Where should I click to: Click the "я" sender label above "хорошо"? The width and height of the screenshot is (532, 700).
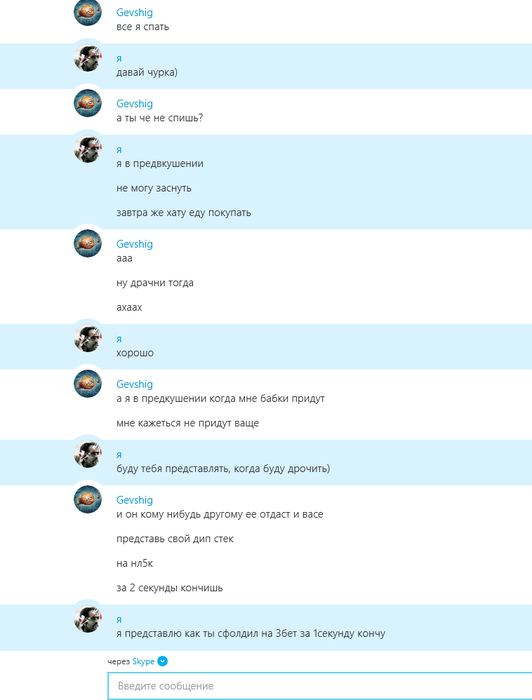pos(119,339)
